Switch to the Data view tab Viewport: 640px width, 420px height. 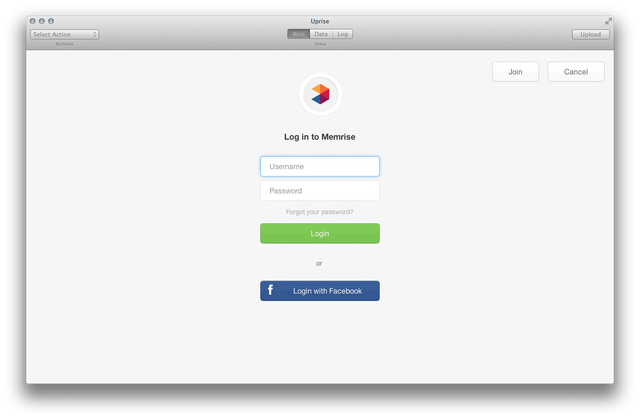tap(321, 34)
